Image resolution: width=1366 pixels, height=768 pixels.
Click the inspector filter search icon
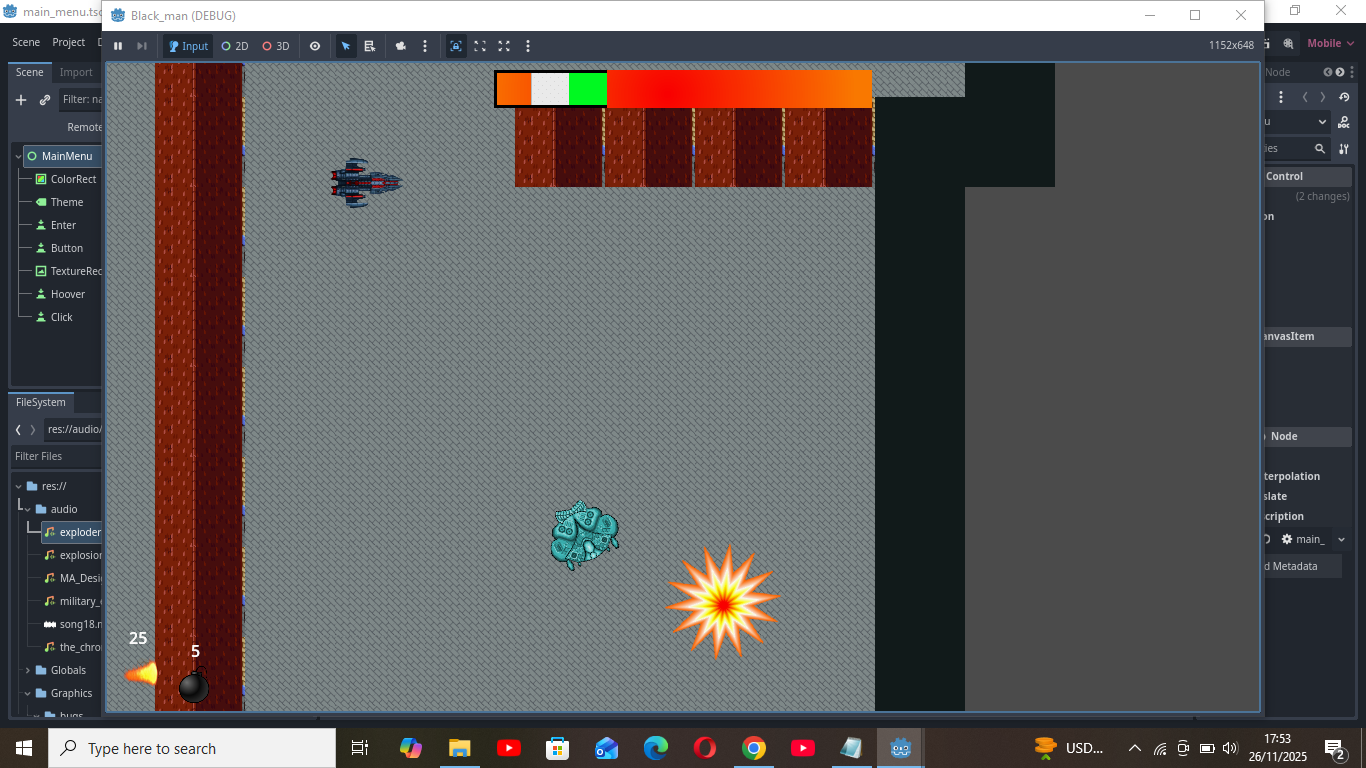point(1320,148)
